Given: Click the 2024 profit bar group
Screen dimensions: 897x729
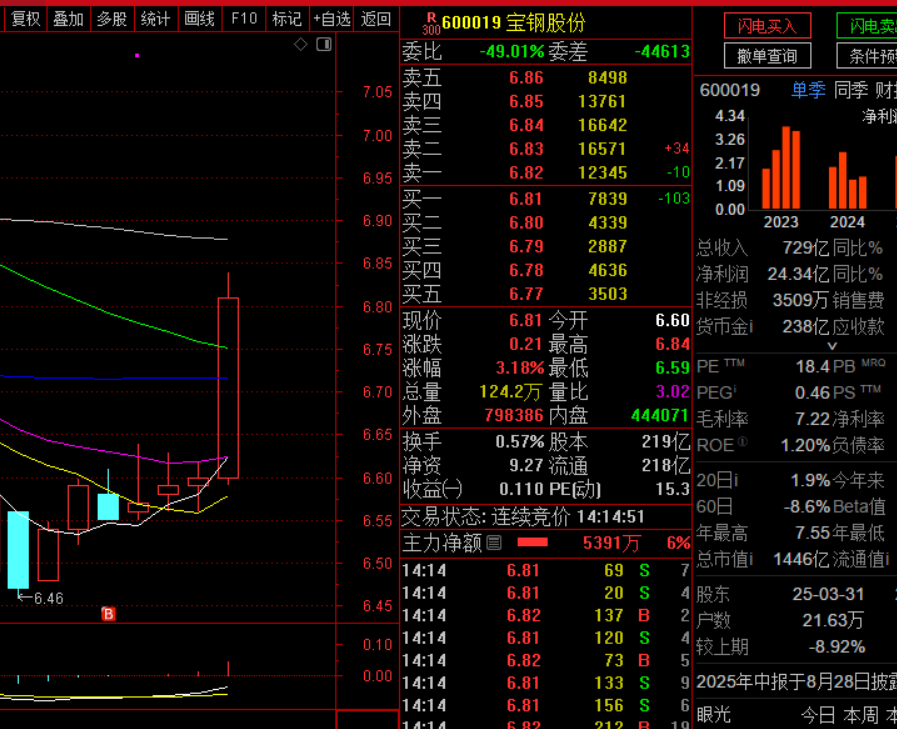Looking at the screenshot, I should tap(848, 180).
